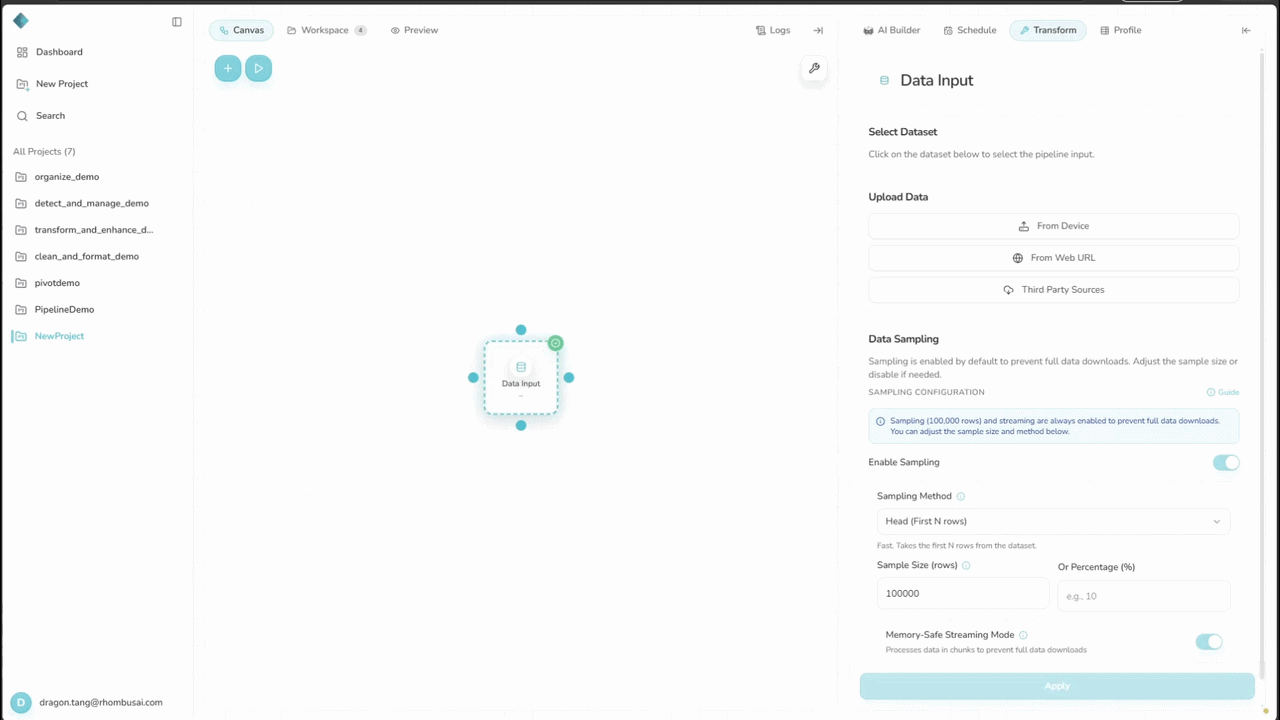Open the Schedule tab
Image resolution: width=1280 pixels, height=720 pixels.
[970, 30]
